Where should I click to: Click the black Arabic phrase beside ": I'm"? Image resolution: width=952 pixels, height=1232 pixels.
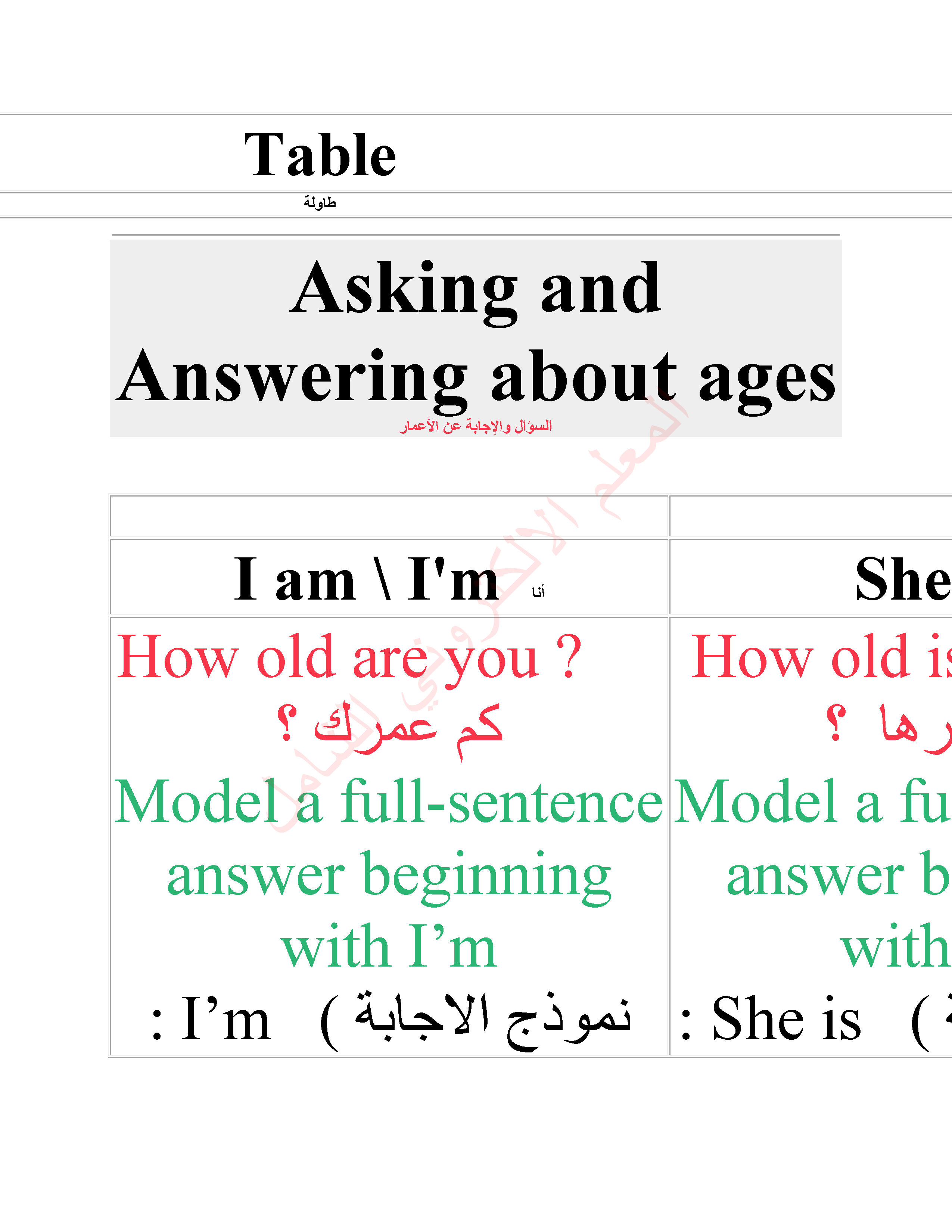point(477,1019)
